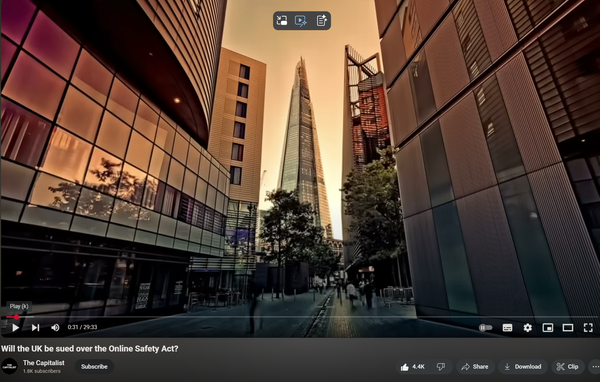Enable theater mode view
This screenshot has width=600, height=382.
tap(568, 328)
